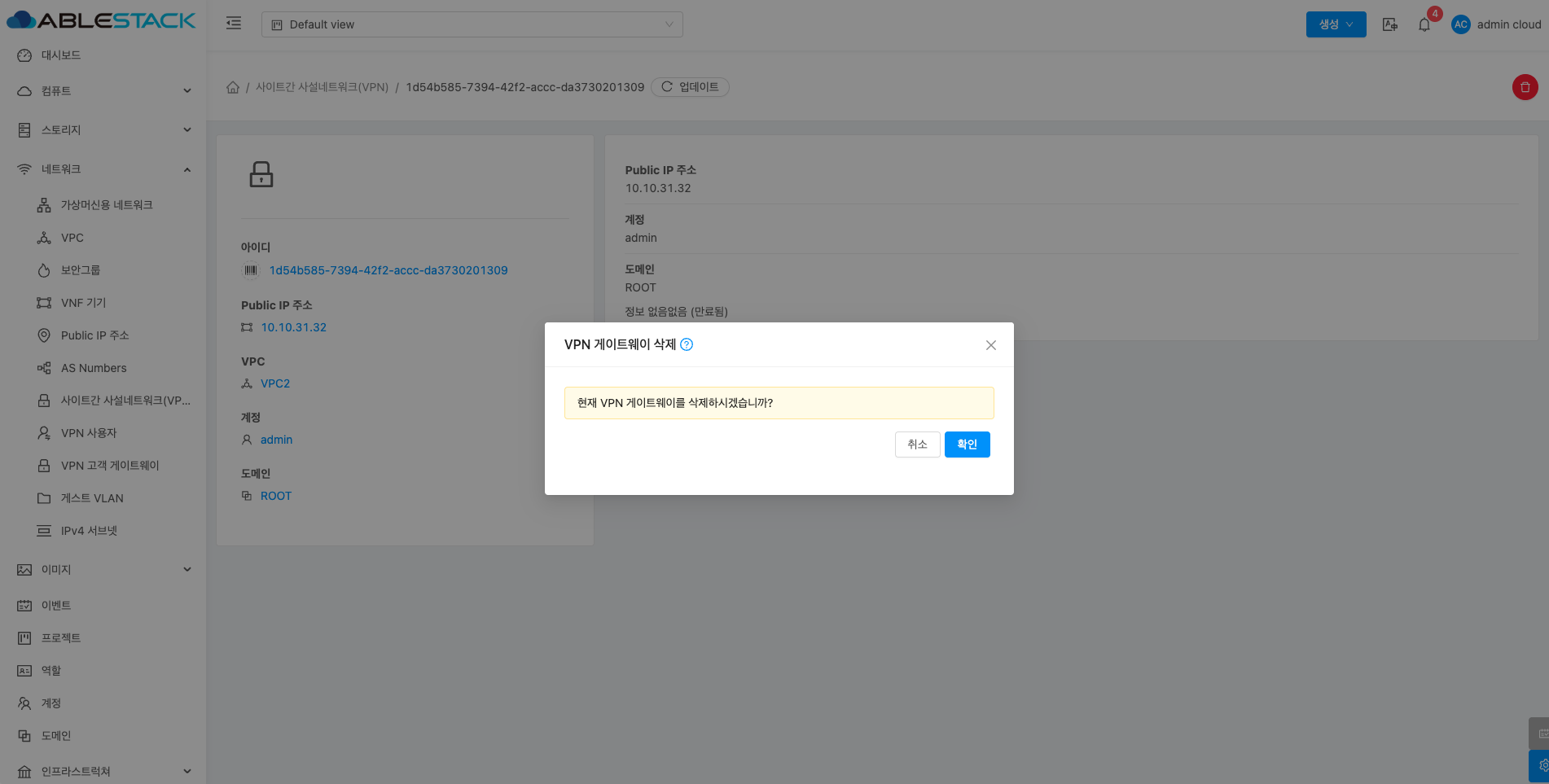This screenshot has width=1549, height=784.
Task: Expand the 인프라스트럭쳐 sidebar menu
Action: 103,772
